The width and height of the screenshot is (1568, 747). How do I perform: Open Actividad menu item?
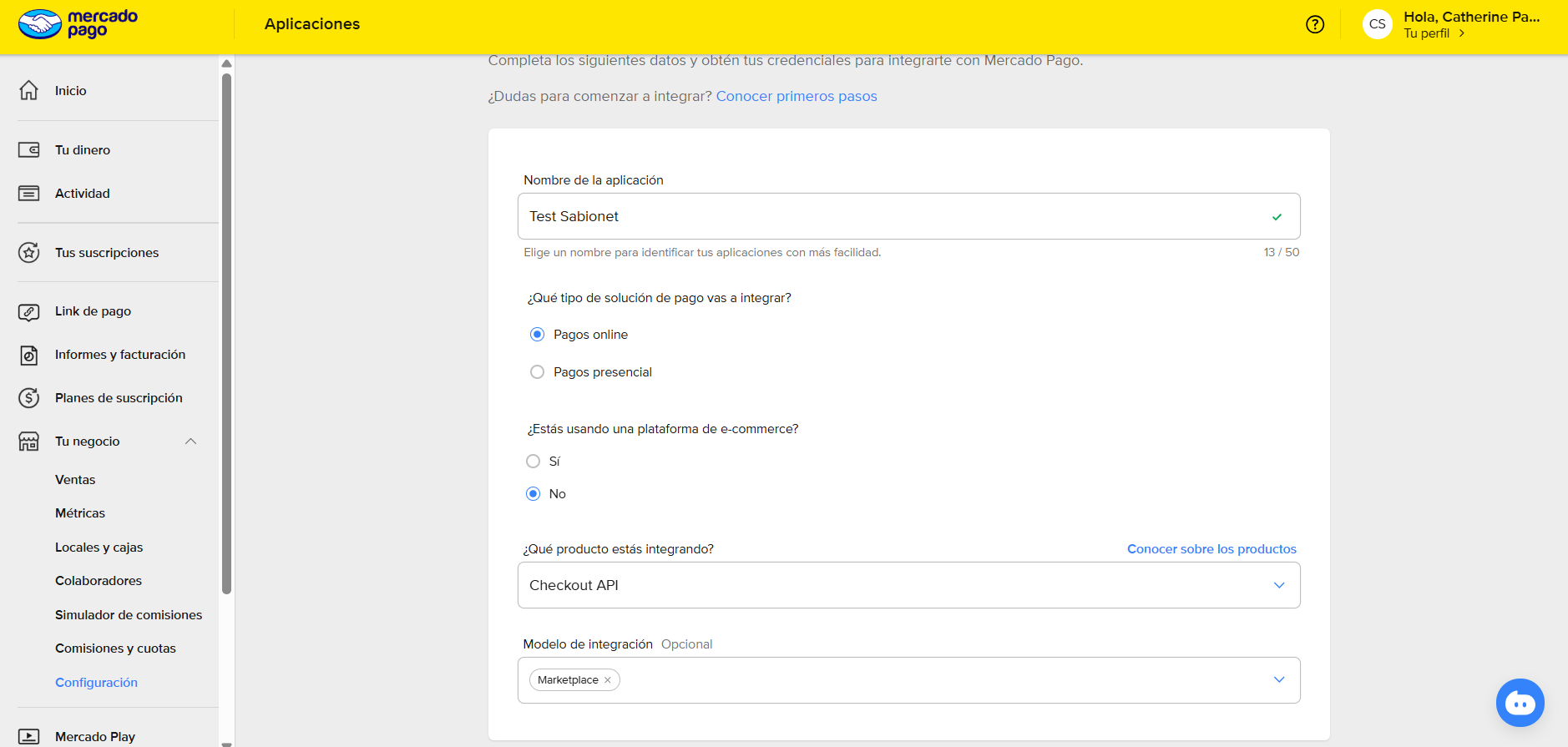point(83,194)
